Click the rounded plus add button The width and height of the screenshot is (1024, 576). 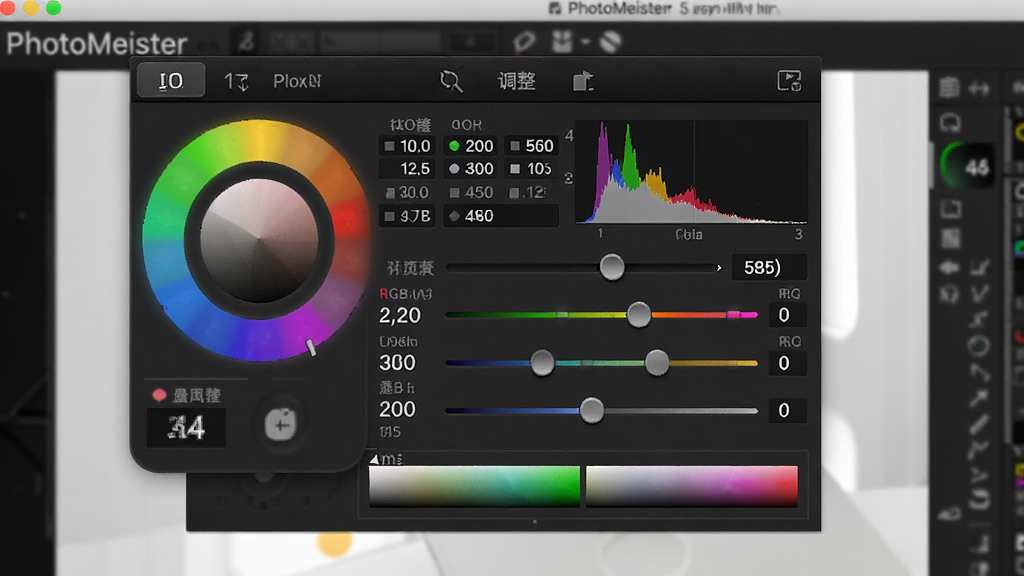(281, 424)
